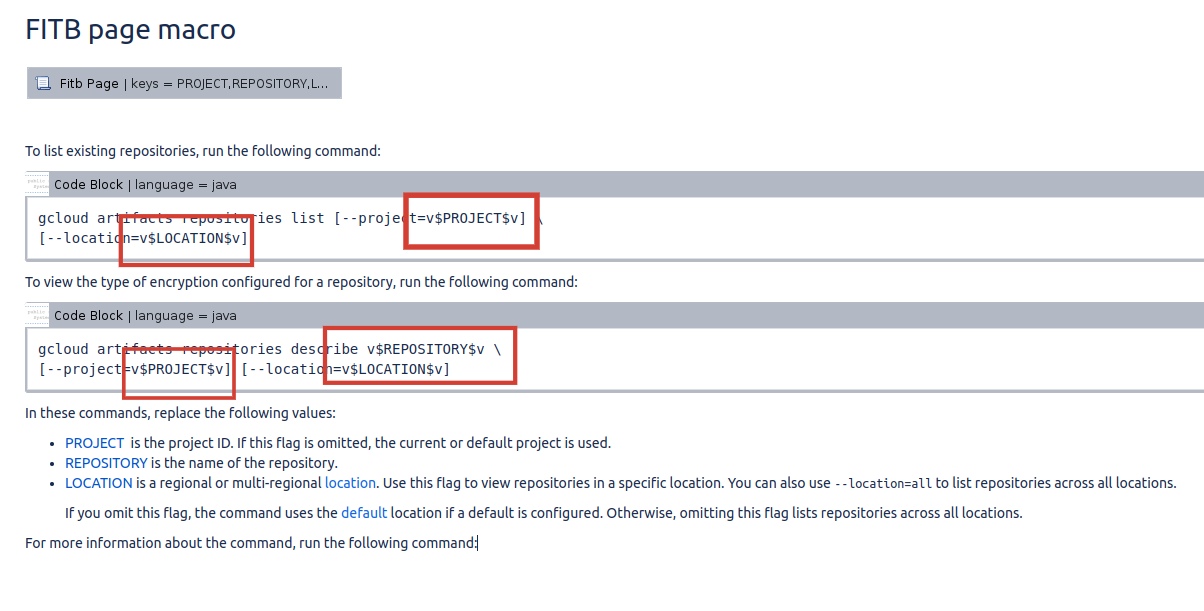Select the second Code Block header title
The width and height of the screenshot is (1204, 611).
145,315
